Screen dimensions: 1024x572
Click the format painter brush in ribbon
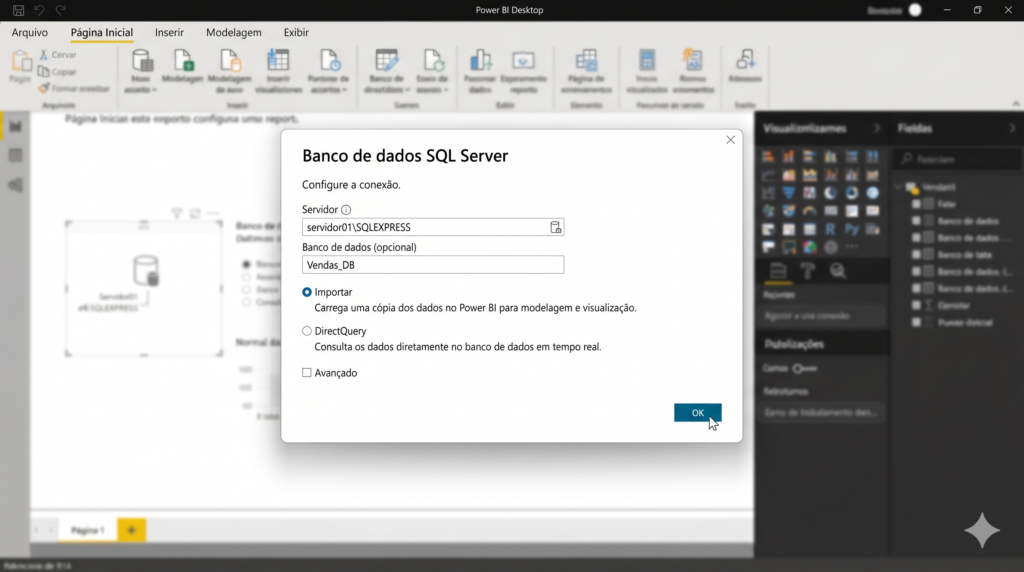[44, 88]
